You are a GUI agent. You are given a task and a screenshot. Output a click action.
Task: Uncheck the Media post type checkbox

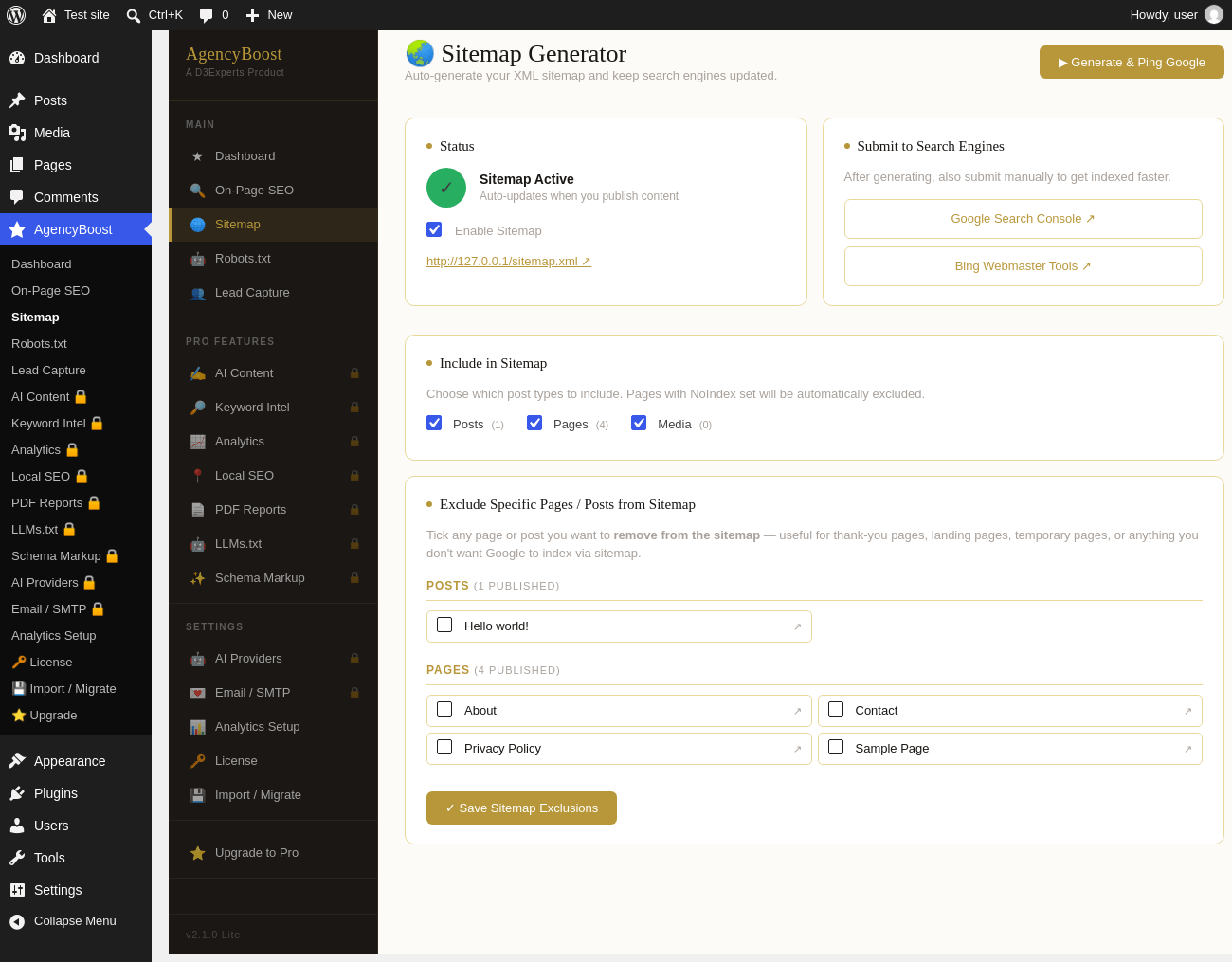tap(639, 423)
